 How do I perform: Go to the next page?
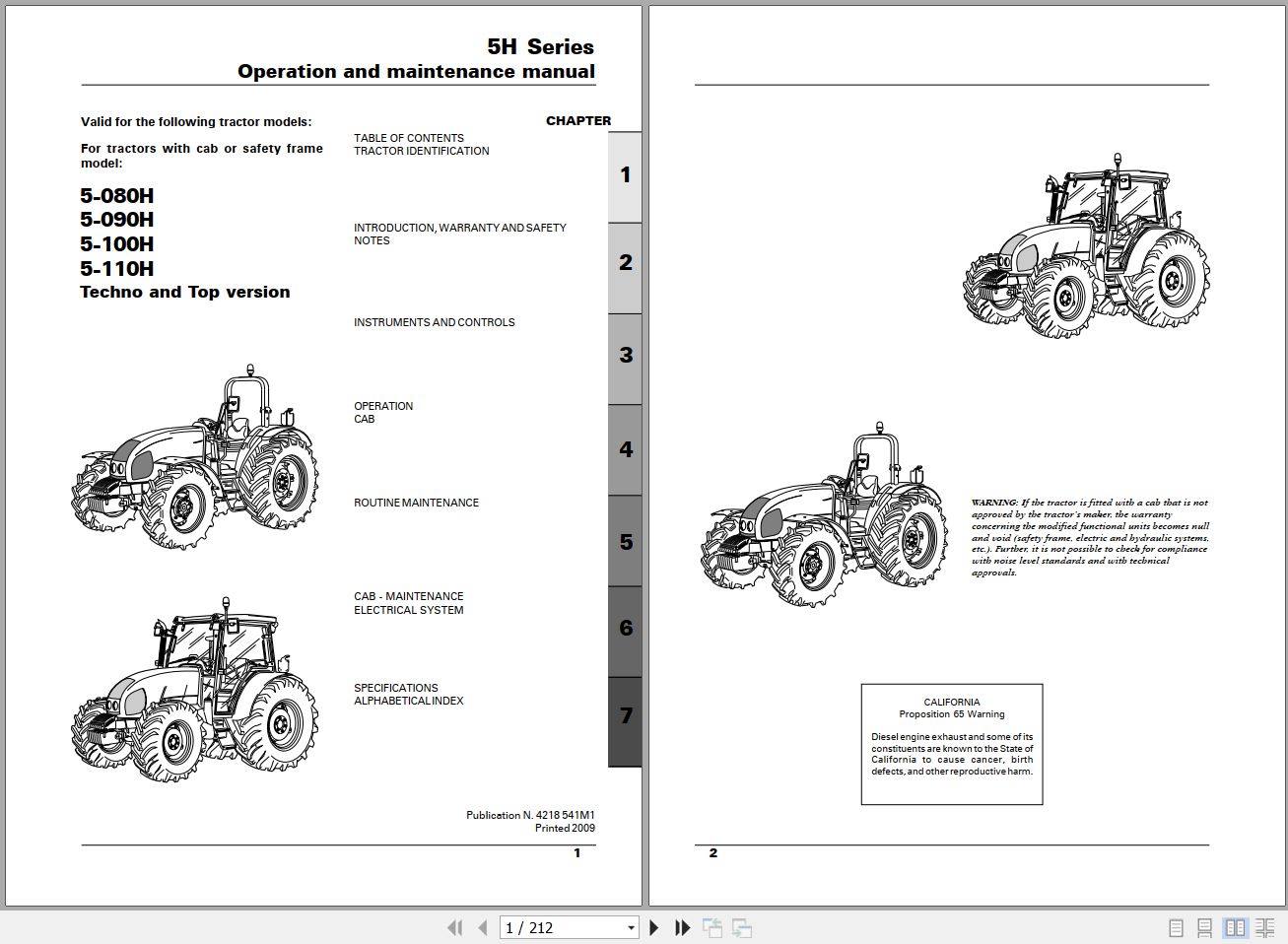click(x=654, y=927)
